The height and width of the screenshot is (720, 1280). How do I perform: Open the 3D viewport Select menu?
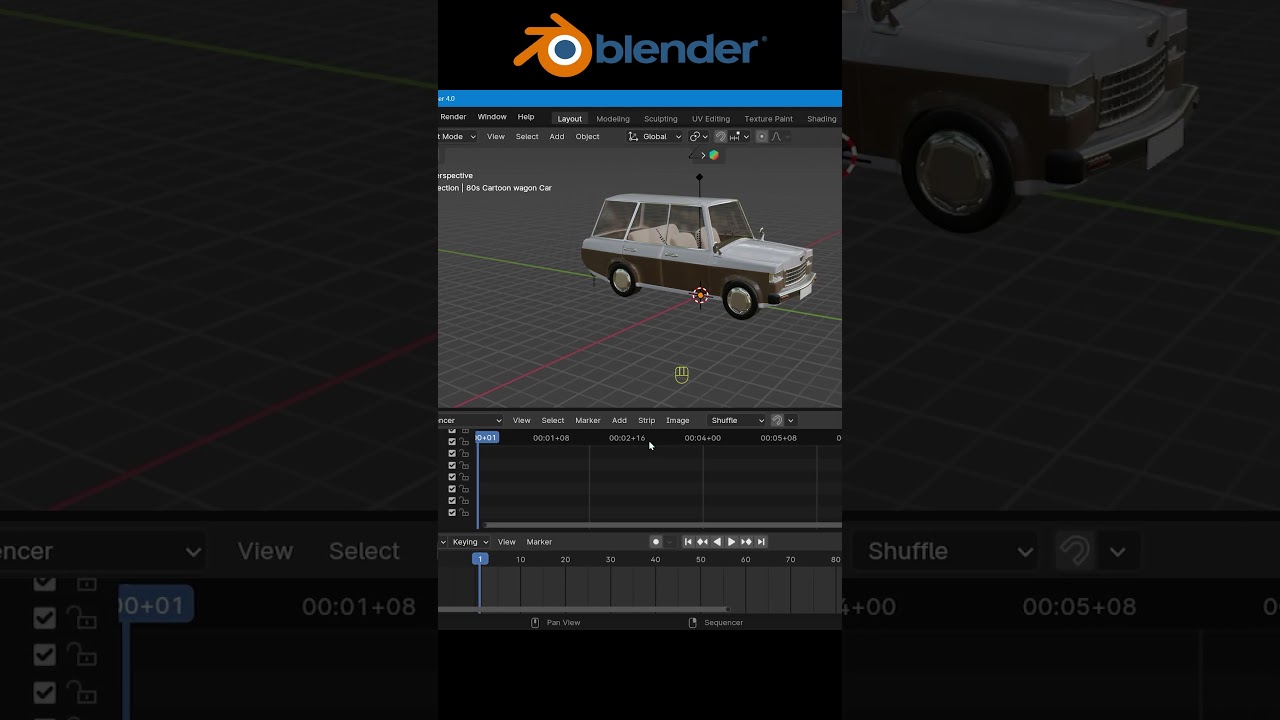(527, 137)
